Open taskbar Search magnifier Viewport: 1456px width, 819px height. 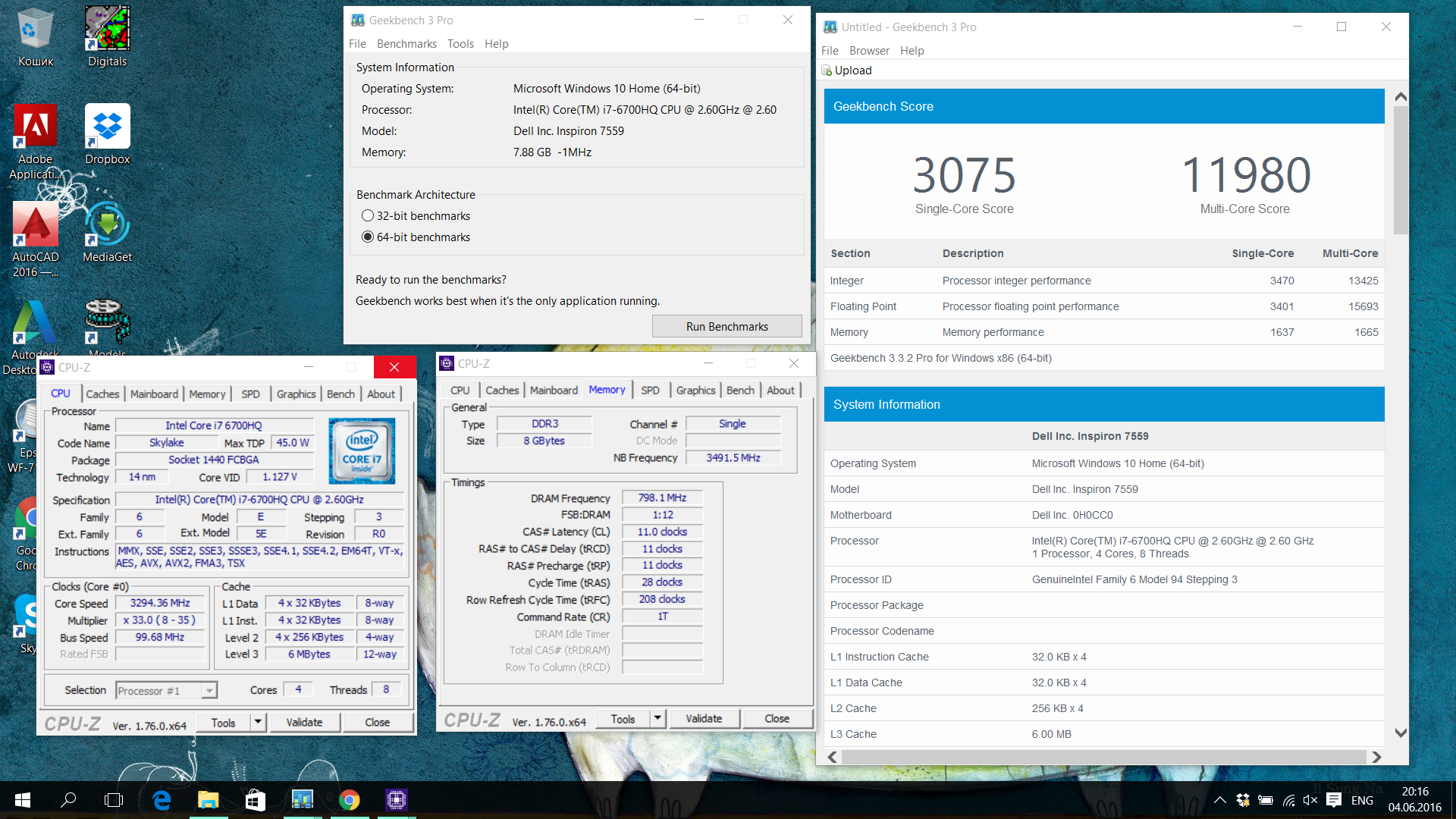[68, 800]
